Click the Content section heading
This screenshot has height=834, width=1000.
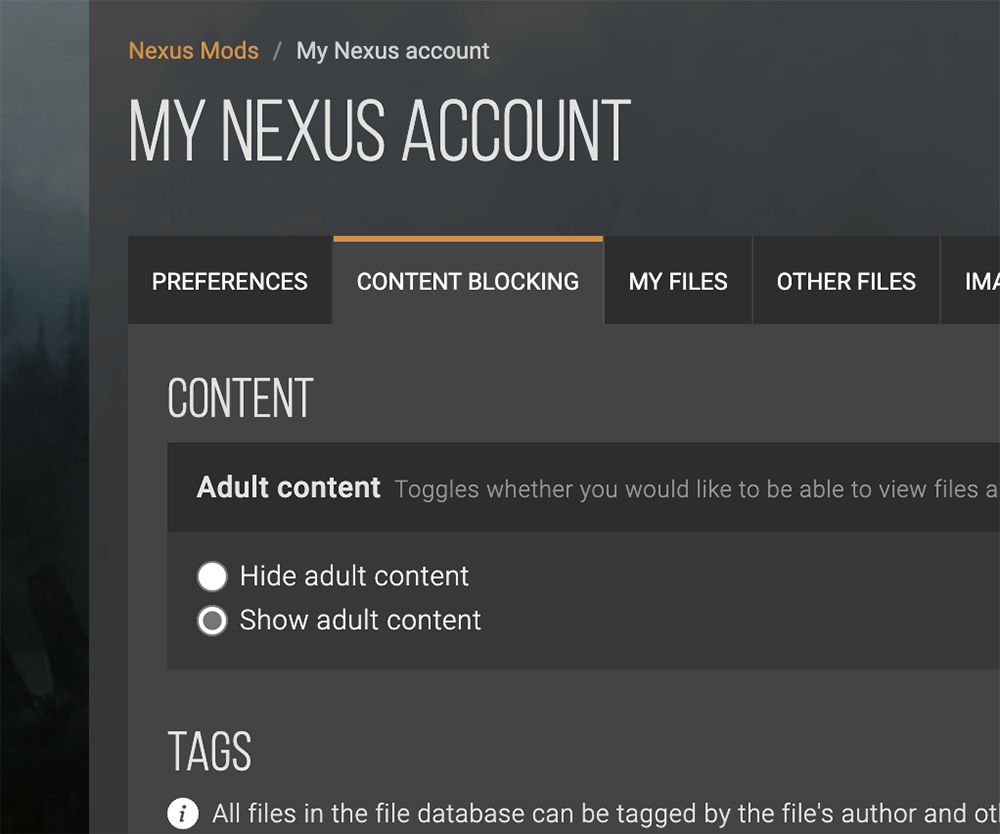pos(240,399)
